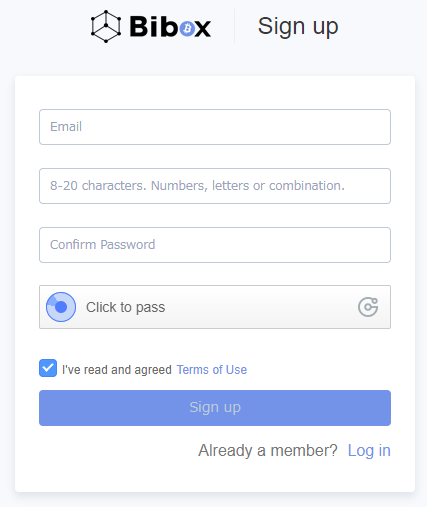Click the "Already a member?" text

point(268,451)
